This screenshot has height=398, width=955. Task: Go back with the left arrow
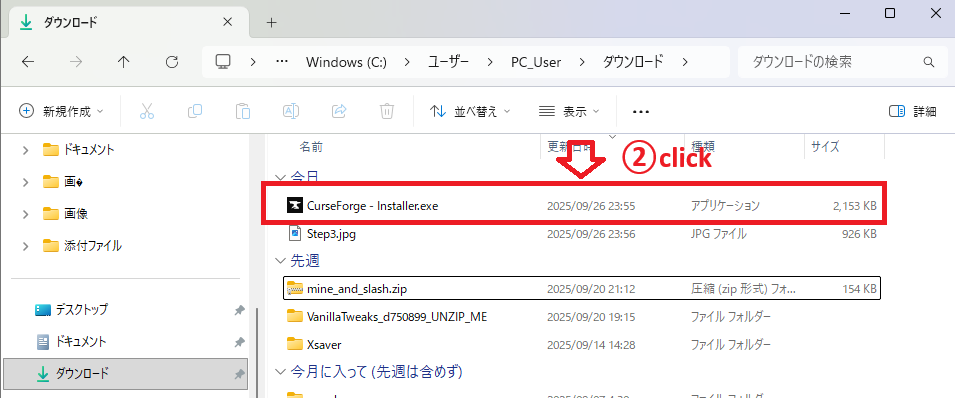click(27, 62)
